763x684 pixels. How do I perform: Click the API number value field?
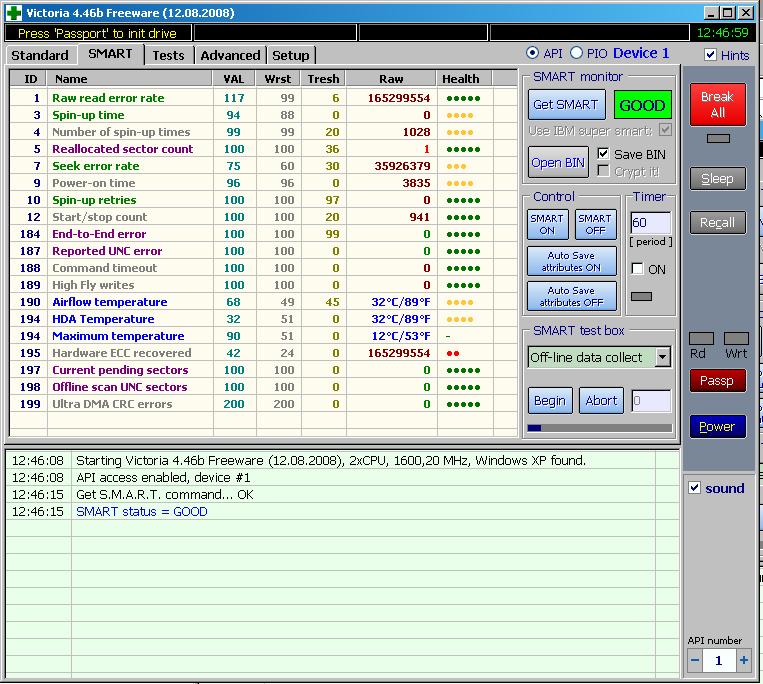[719, 660]
